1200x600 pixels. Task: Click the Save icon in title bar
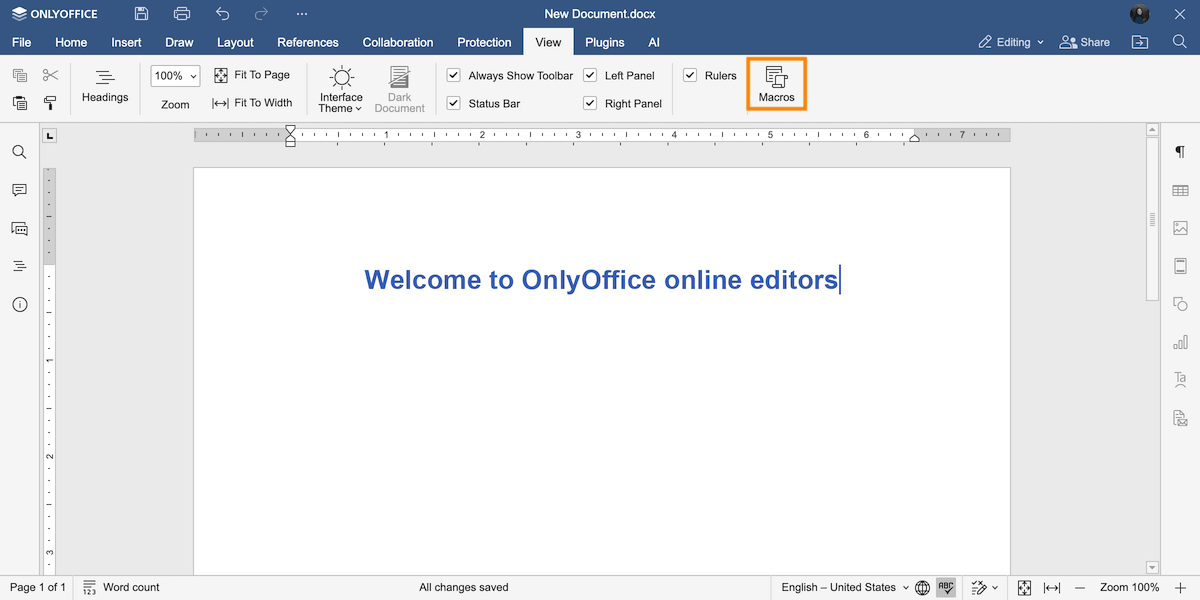[x=141, y=14]
